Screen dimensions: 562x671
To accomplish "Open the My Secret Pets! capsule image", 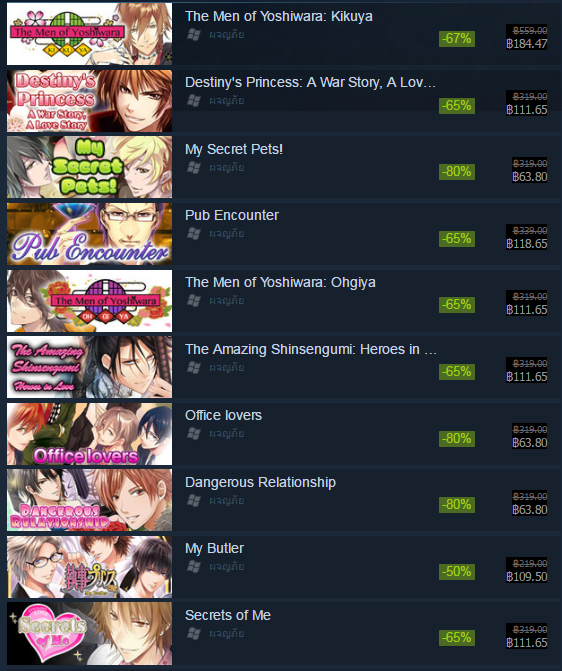I will coord(89,167).
